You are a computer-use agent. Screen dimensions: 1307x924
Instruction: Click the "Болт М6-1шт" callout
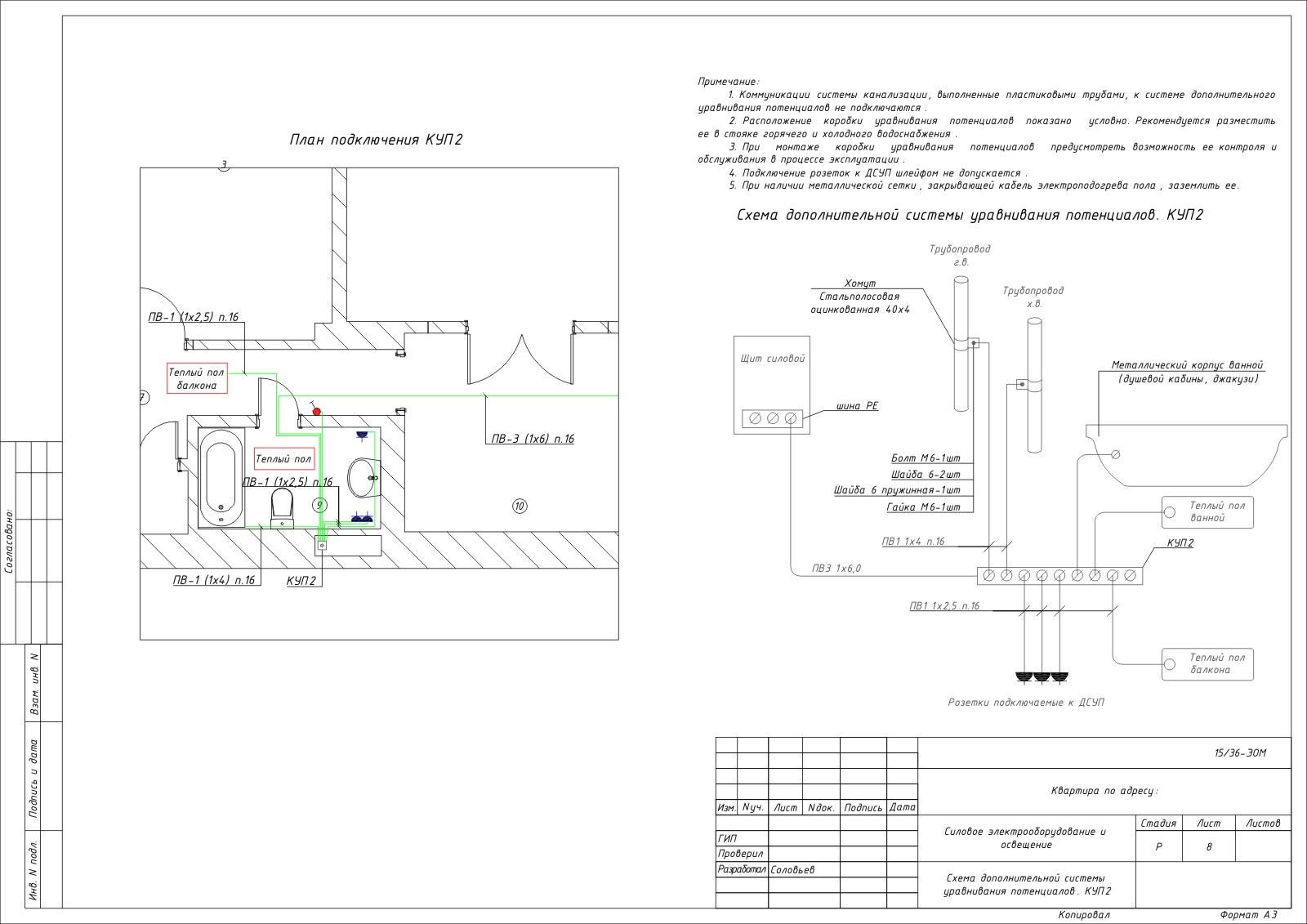(x=926, y=458)
